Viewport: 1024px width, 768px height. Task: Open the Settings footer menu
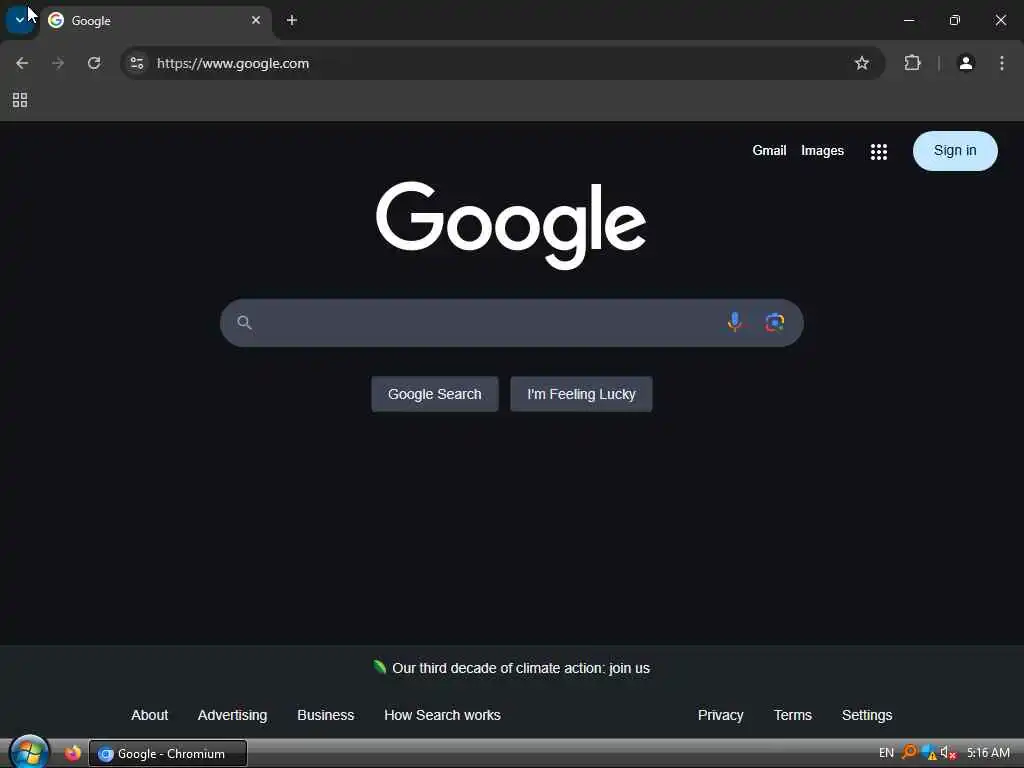click(867, 715)
